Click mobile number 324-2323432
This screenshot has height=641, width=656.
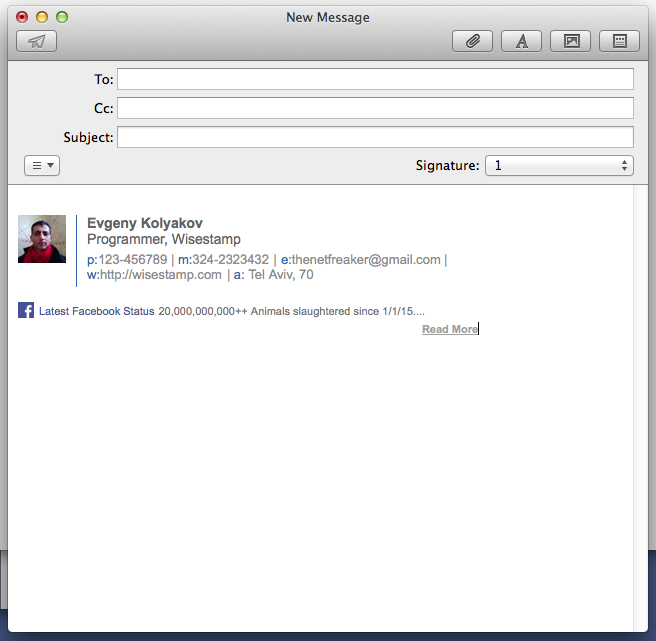(230, 260)
